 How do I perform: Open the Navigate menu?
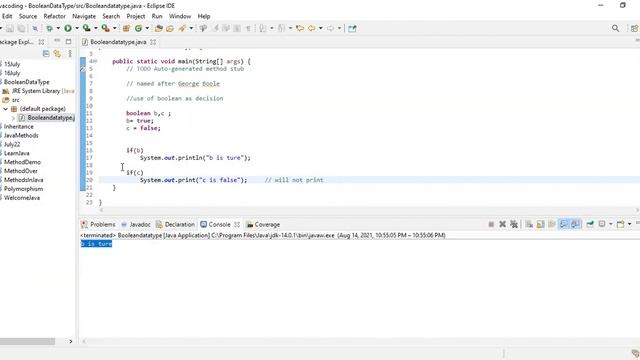tap(84, 16)
